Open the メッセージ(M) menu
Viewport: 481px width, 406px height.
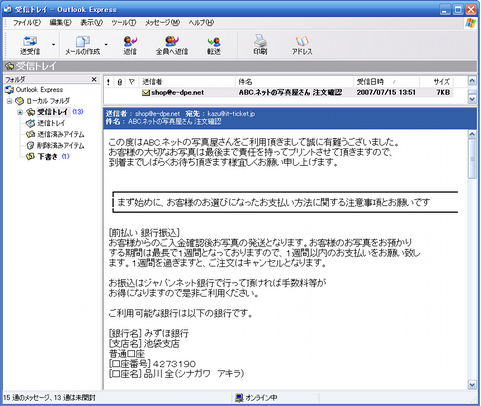coord(162,23)
